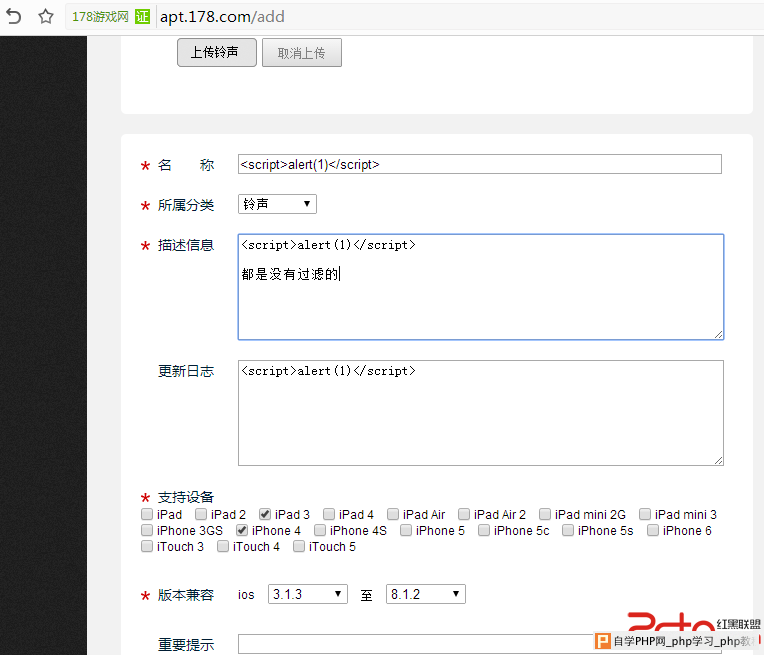Click the 更新日志 label text
Screen dimensions: 764x655
186,371
